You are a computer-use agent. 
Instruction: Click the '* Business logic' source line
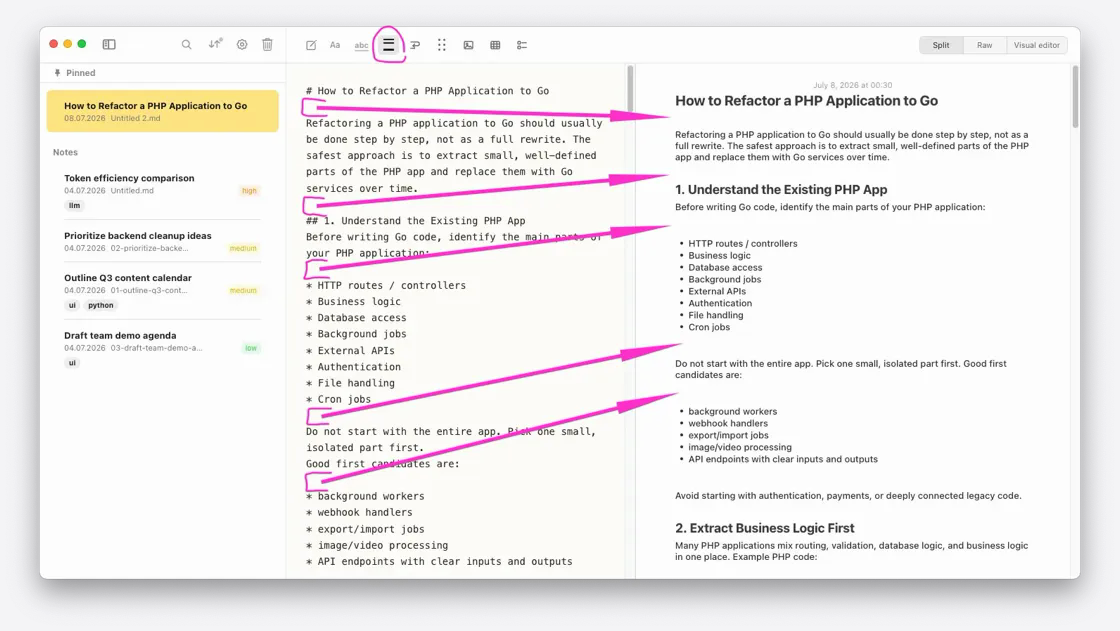pyautogui.click(x=353, y=302)
